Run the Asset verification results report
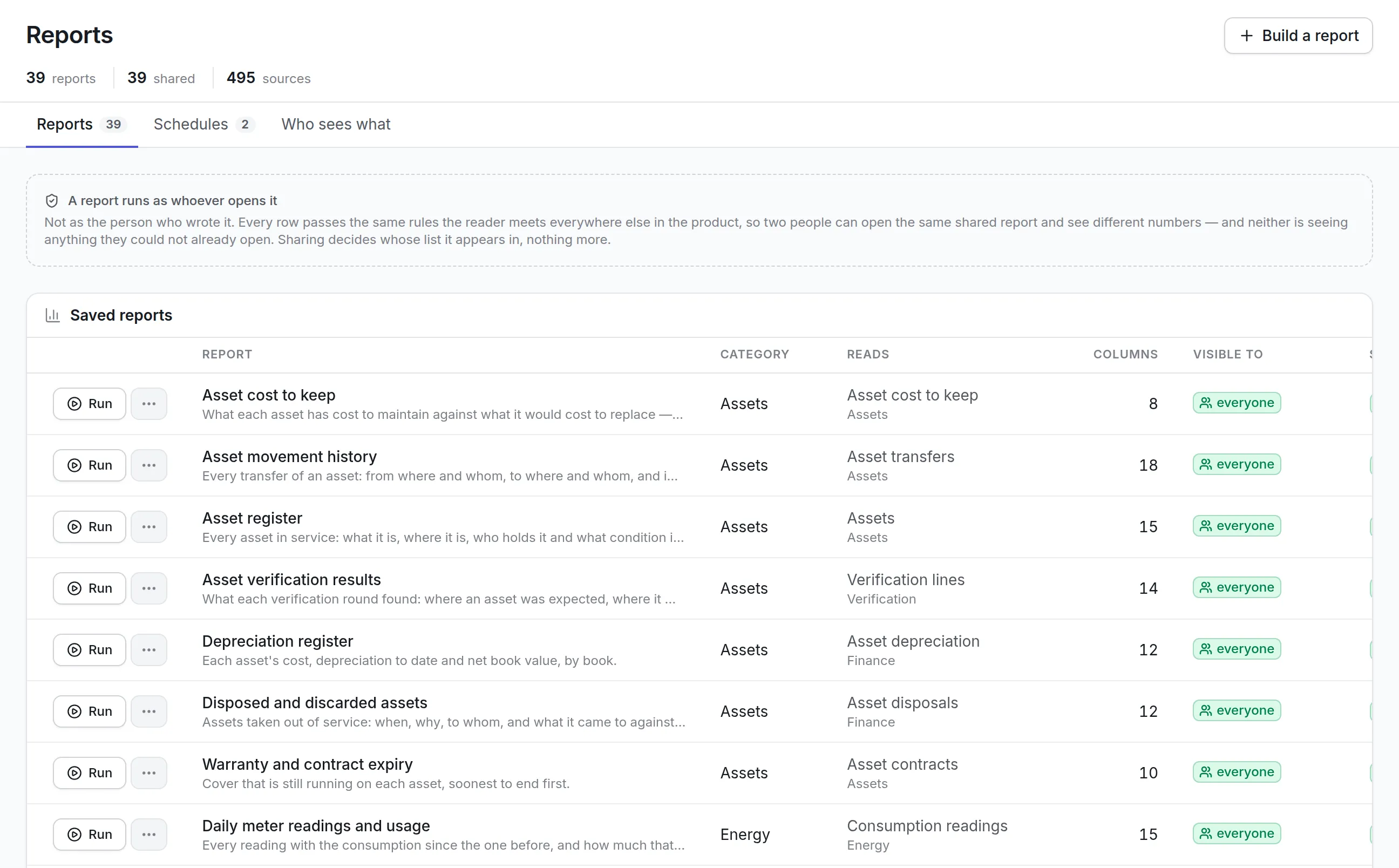This screenshot has width=1399, height=868. tap(90, 588)
